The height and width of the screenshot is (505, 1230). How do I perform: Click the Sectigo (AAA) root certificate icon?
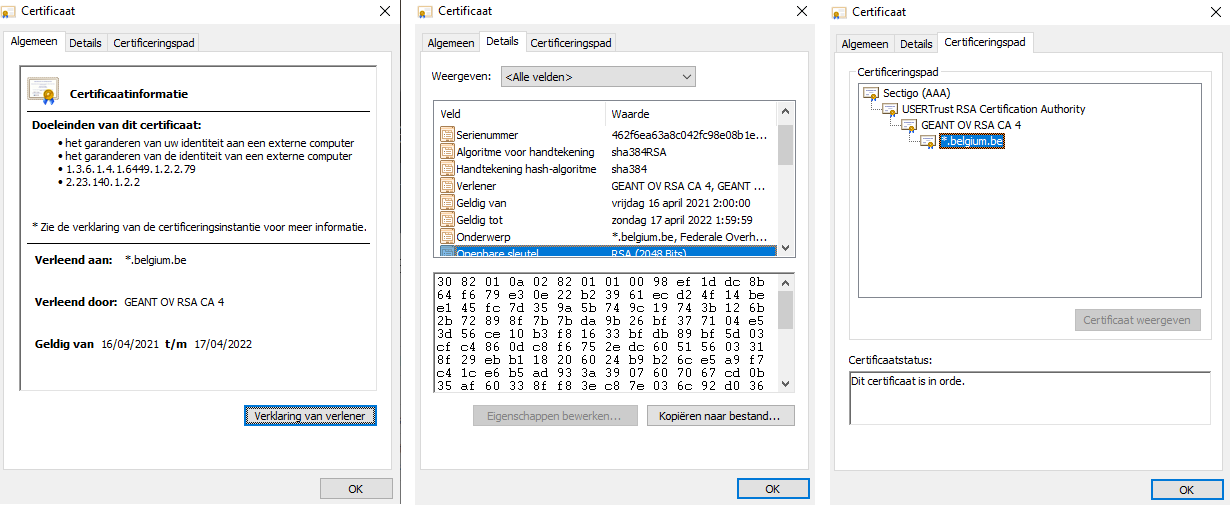coord(870,93)
